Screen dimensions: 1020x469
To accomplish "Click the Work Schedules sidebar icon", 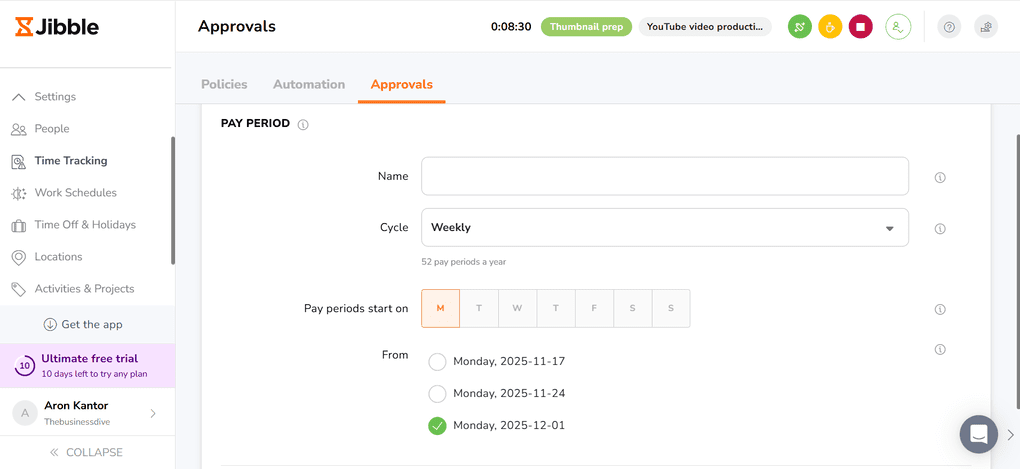I will (18, 193).
